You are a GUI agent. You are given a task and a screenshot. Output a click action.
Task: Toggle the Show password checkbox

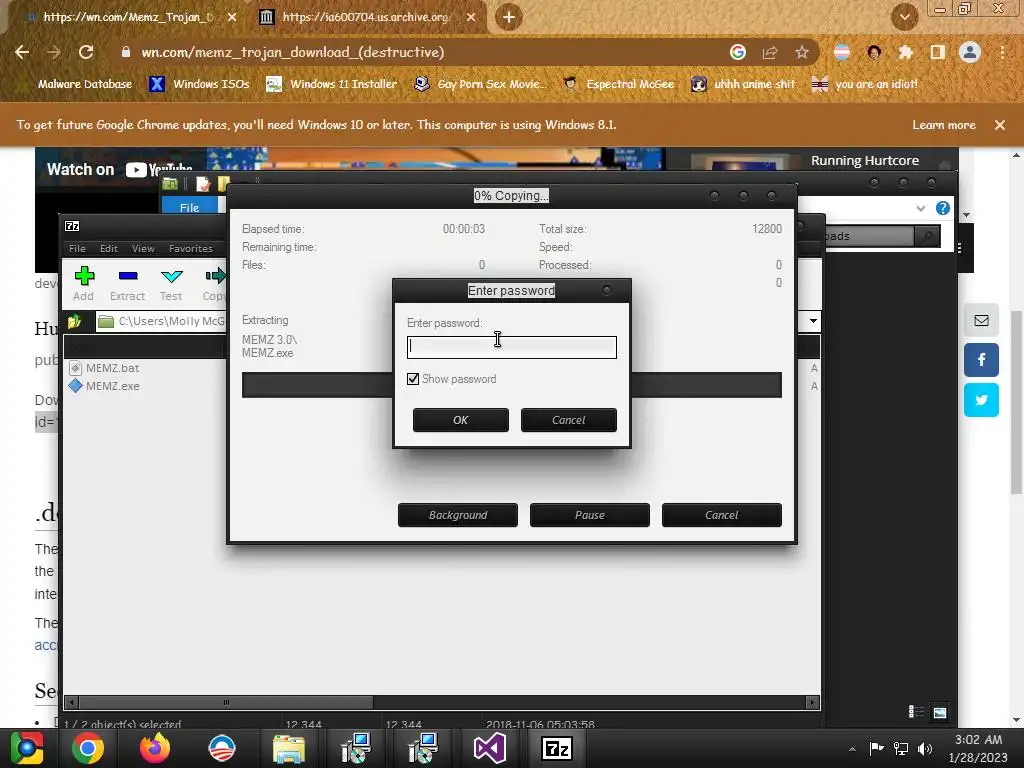click(x=413, y=379)
